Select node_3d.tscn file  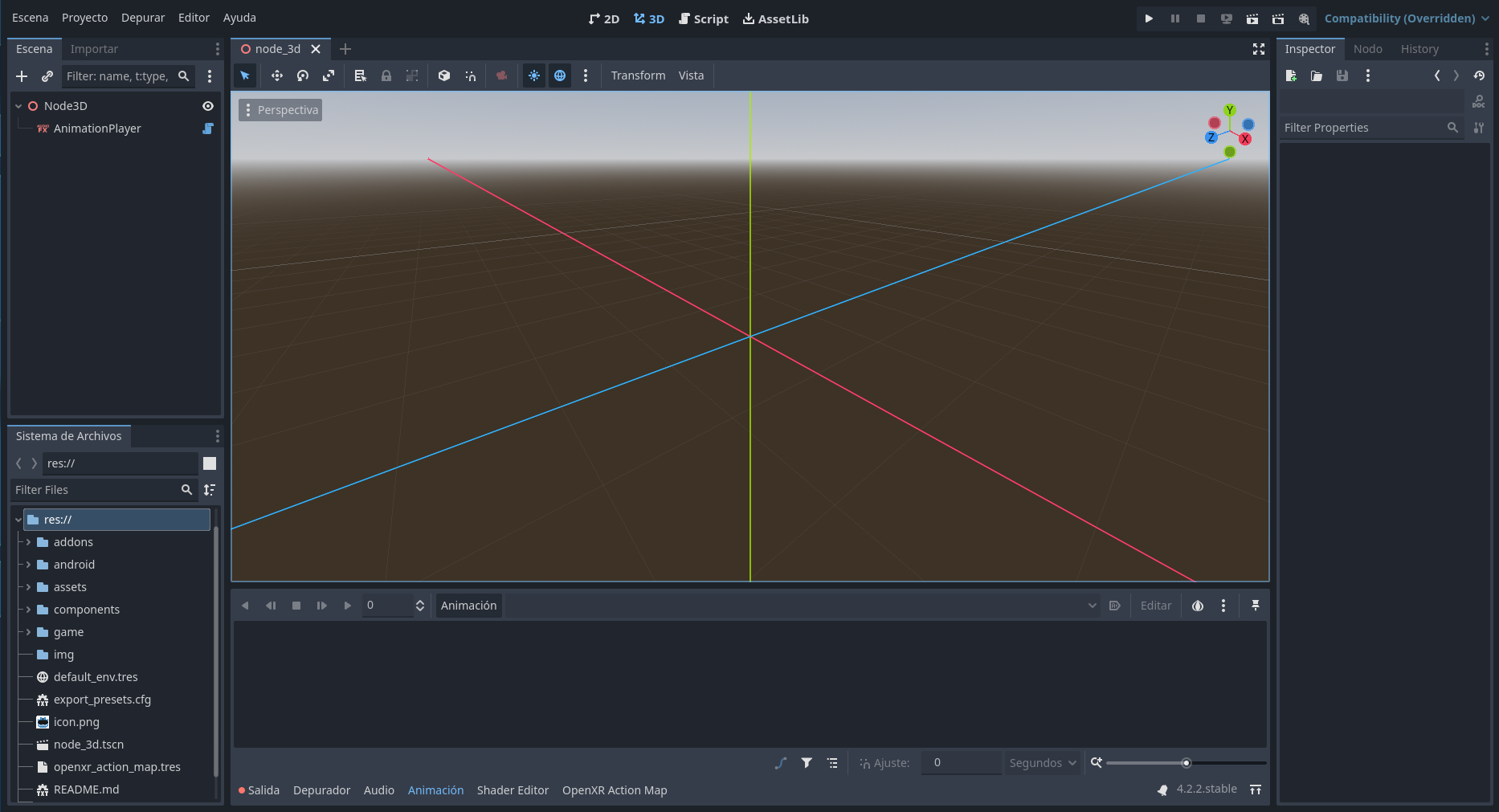(x=88, y=745)
